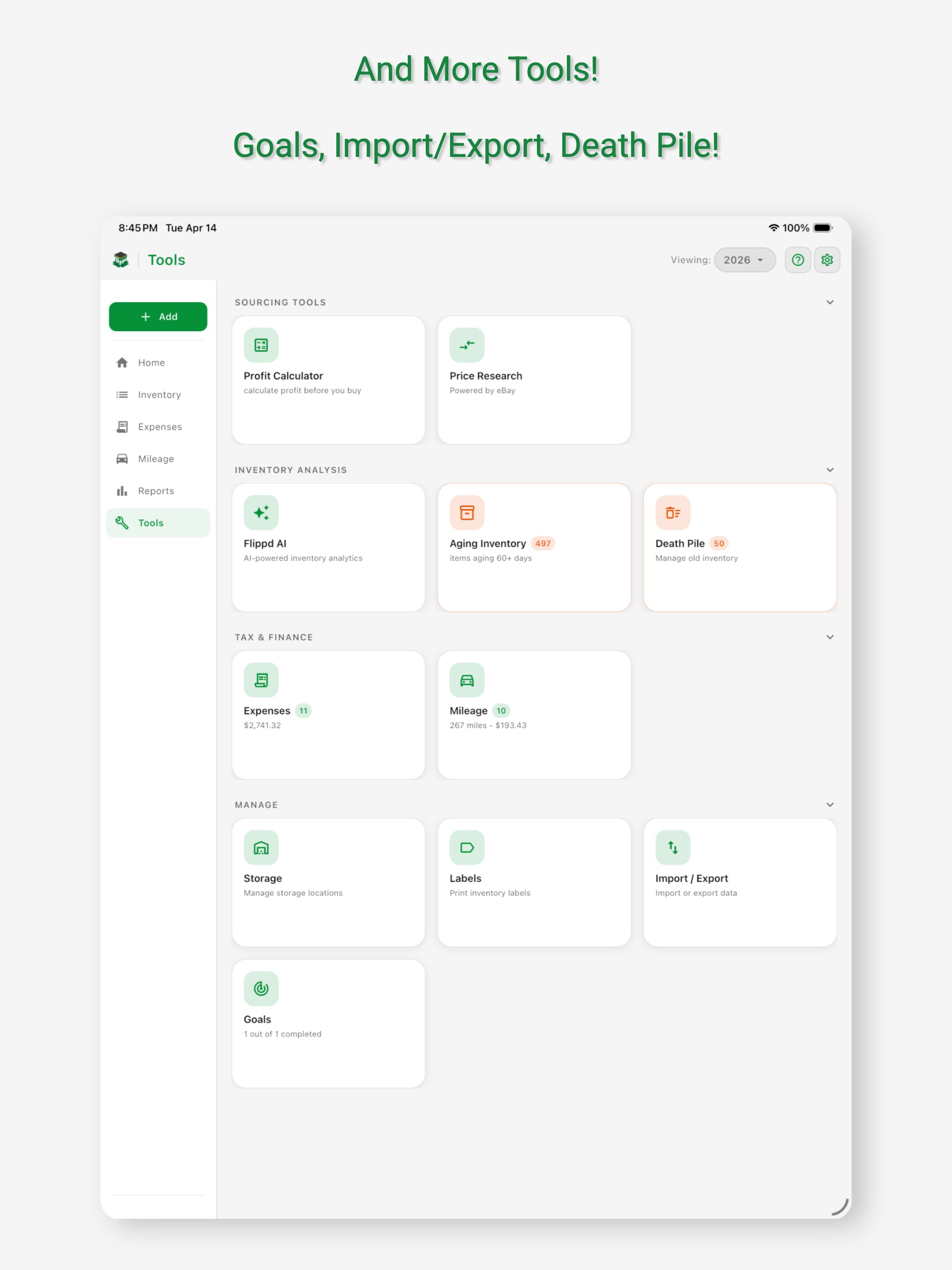The width and height of the screenshot is (952, 1270).
Task: Open the Viewing year 2026 dropdown
Action: (745, 260)
